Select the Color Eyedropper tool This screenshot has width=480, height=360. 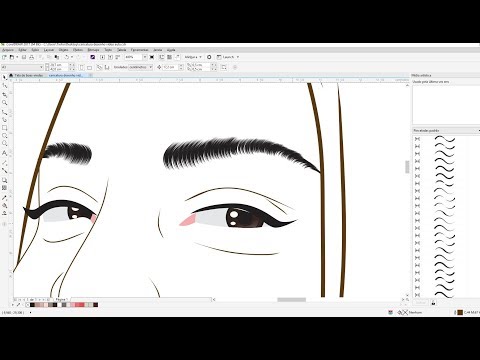[5, 197]
